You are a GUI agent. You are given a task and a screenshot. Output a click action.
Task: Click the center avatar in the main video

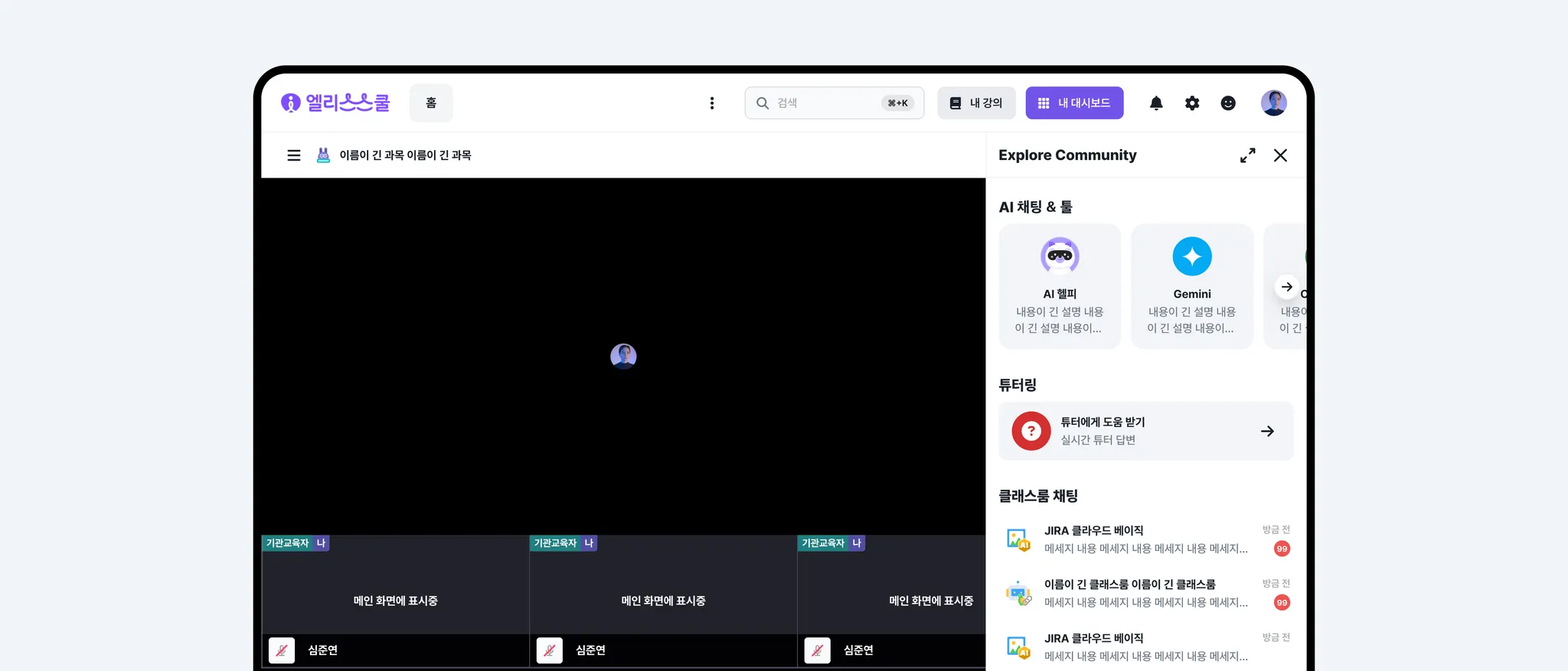[623, 357]
